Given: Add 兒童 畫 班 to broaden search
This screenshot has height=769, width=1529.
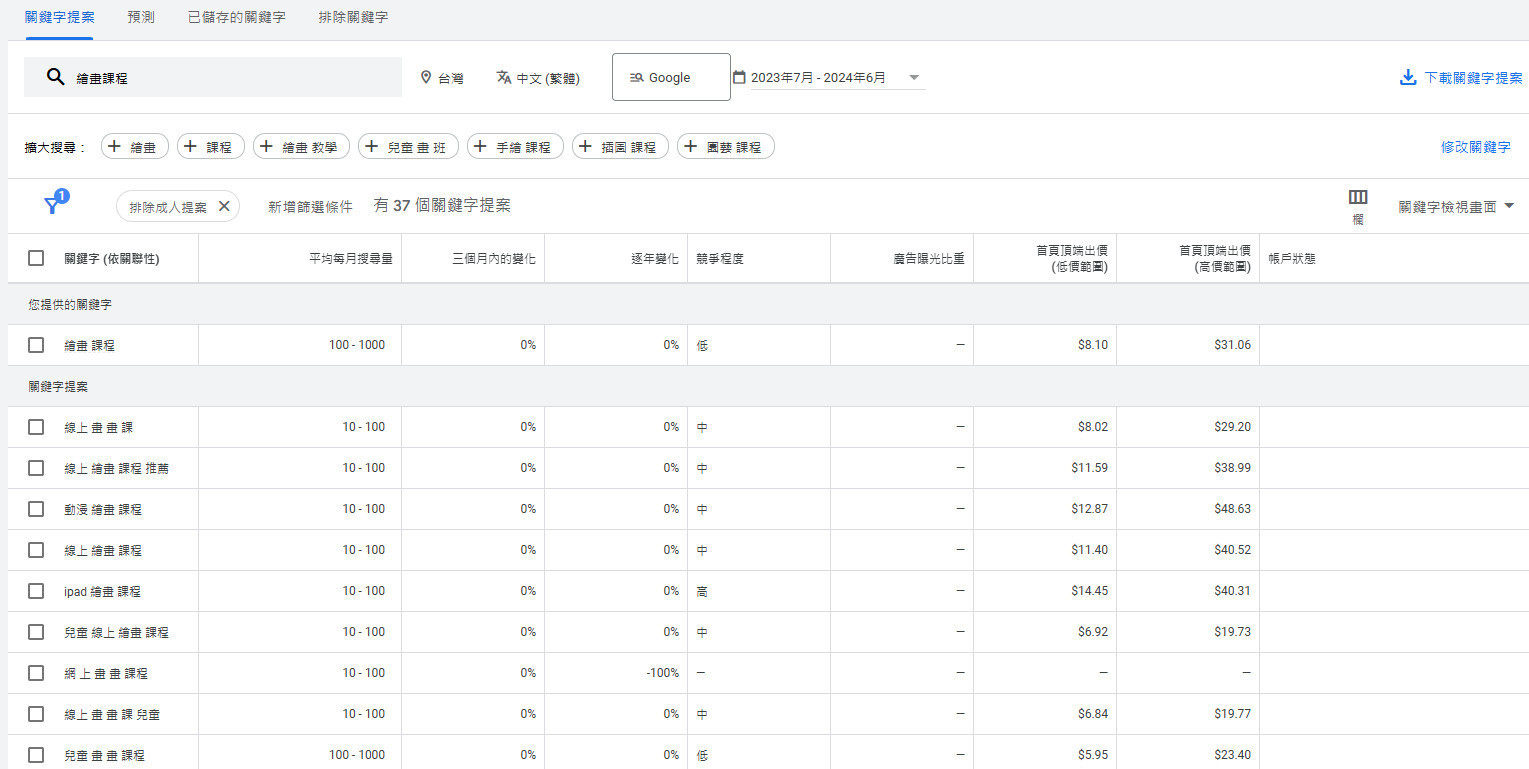Looking at the screenshot, I should 408,147.
